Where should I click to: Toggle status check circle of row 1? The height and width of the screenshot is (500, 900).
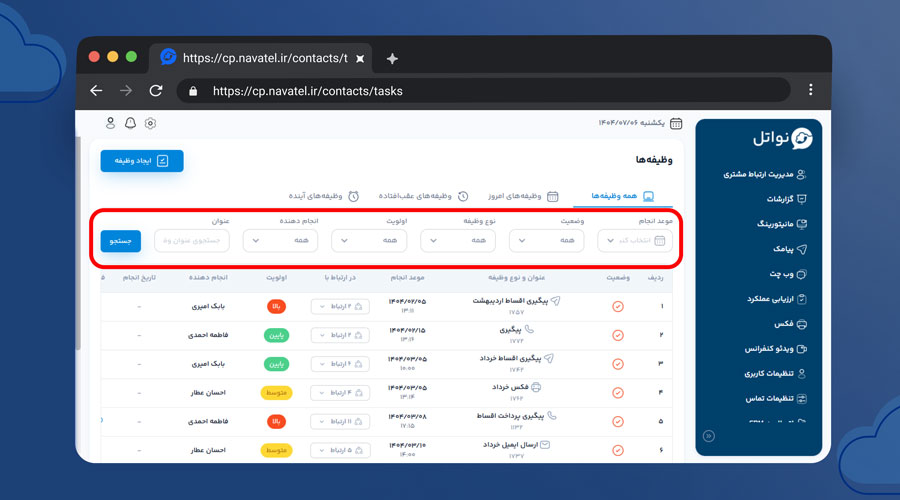point(617,306)
